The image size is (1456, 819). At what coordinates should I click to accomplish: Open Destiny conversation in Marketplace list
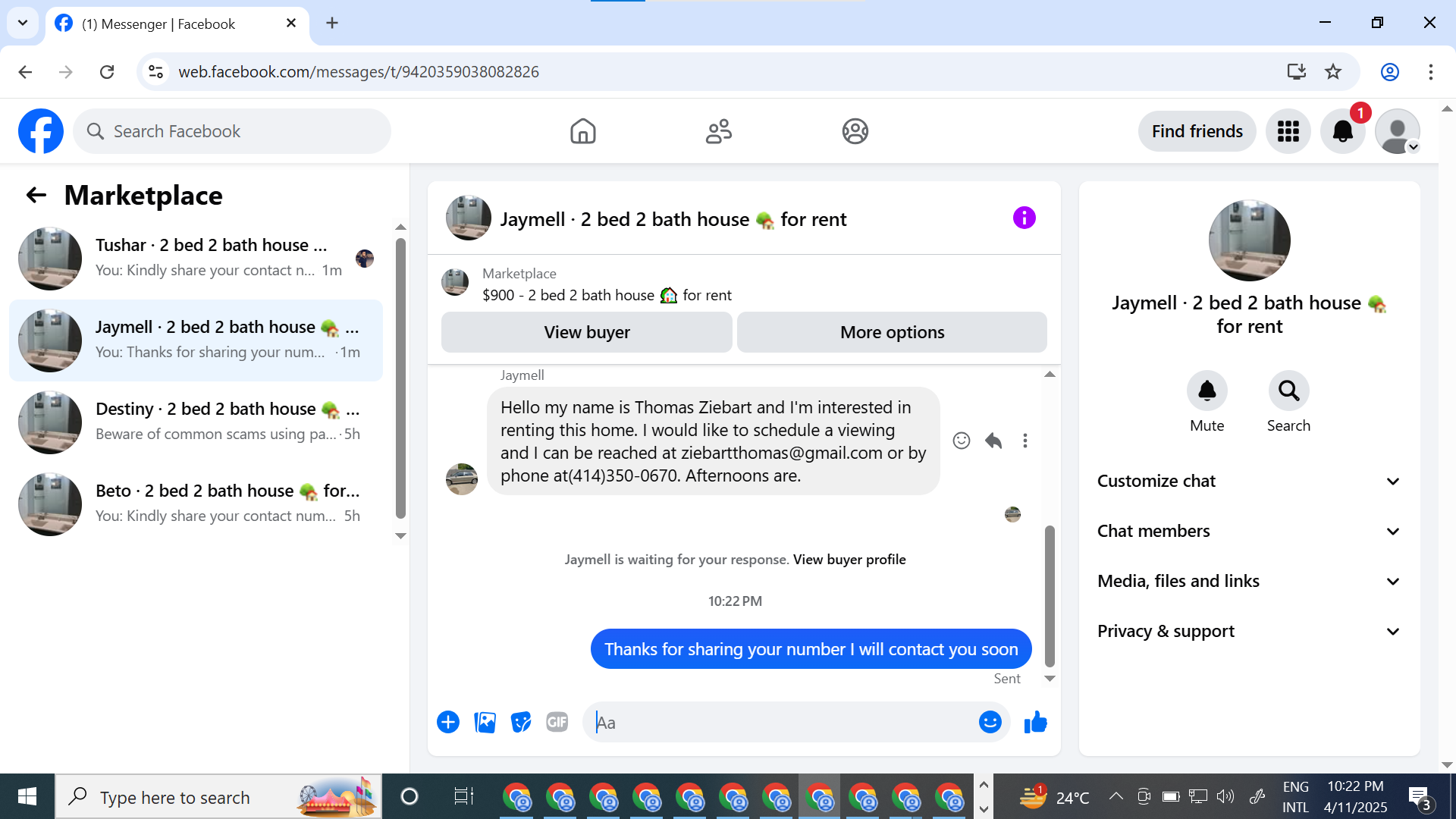196,422
